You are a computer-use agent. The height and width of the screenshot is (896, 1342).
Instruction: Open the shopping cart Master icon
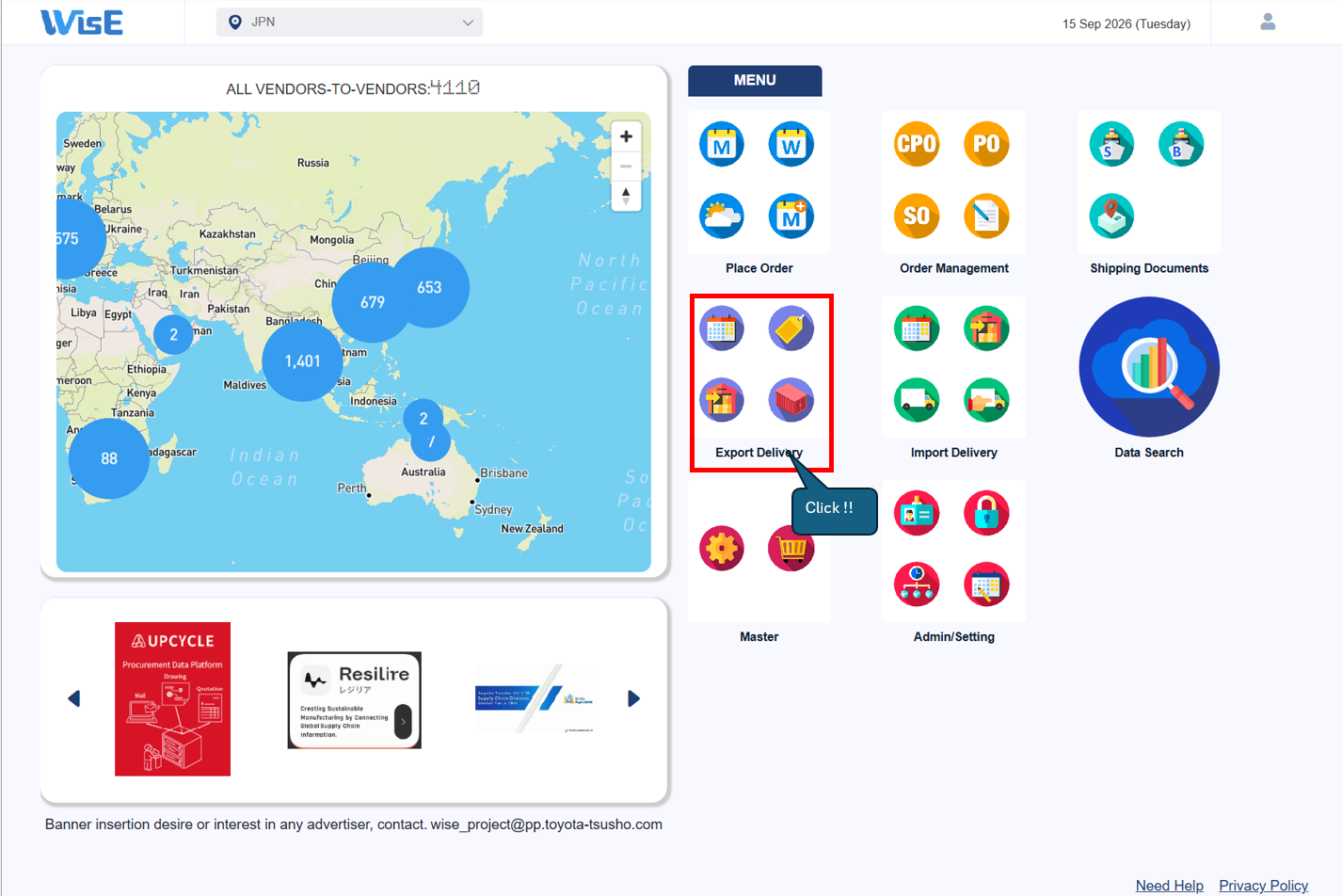(791, 549)
